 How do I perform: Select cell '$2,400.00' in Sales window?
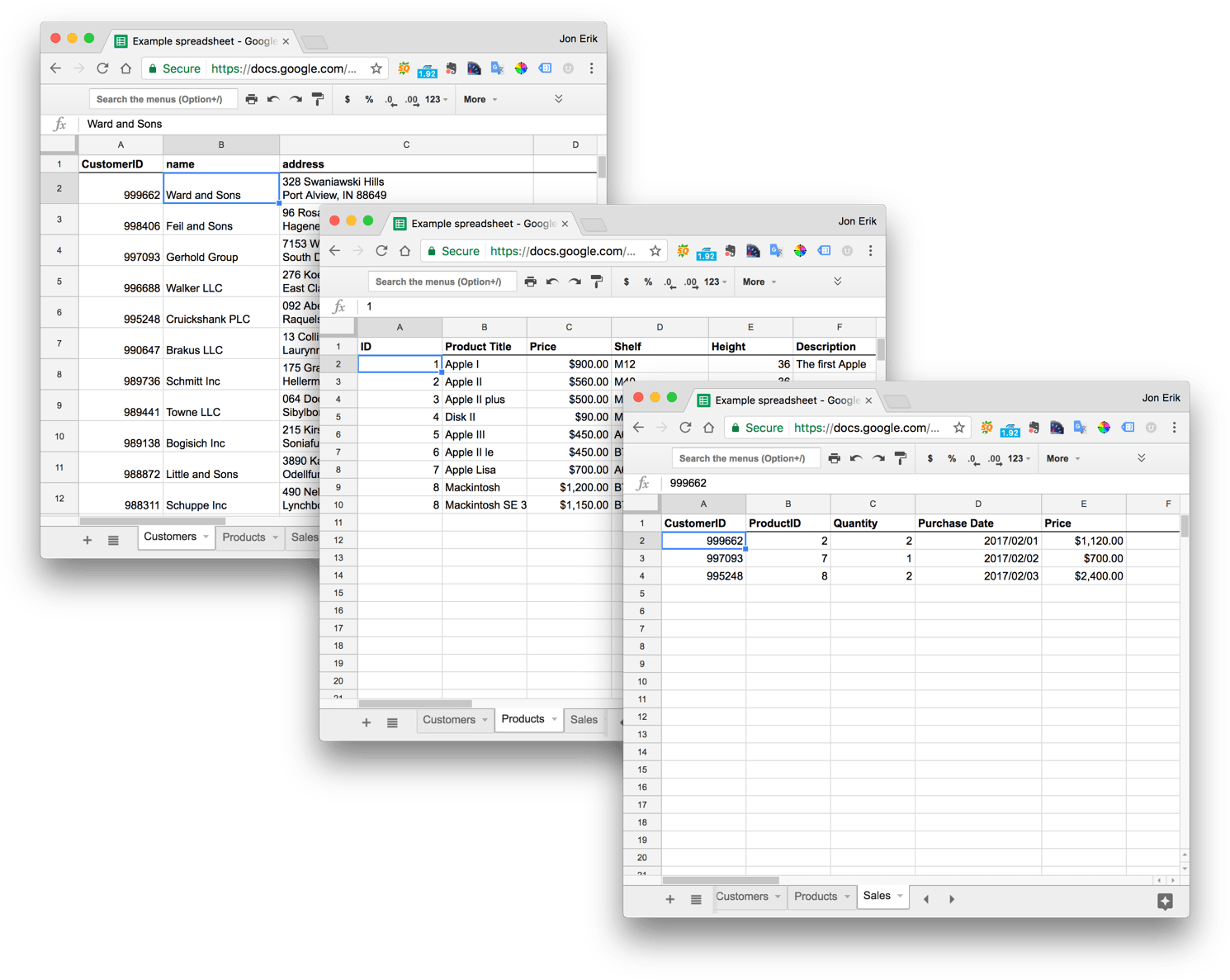tap(1084, 576)
